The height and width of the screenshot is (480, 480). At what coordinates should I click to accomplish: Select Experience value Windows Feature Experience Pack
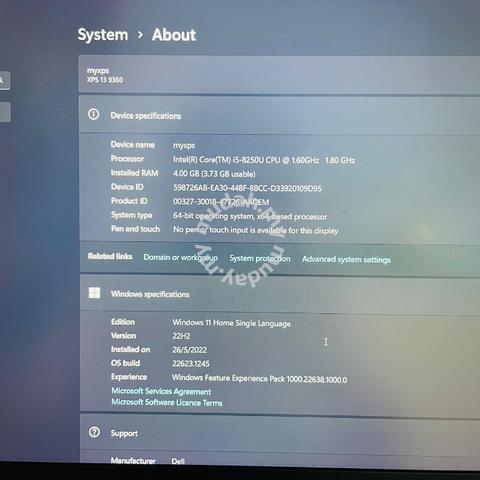point(259,379)
